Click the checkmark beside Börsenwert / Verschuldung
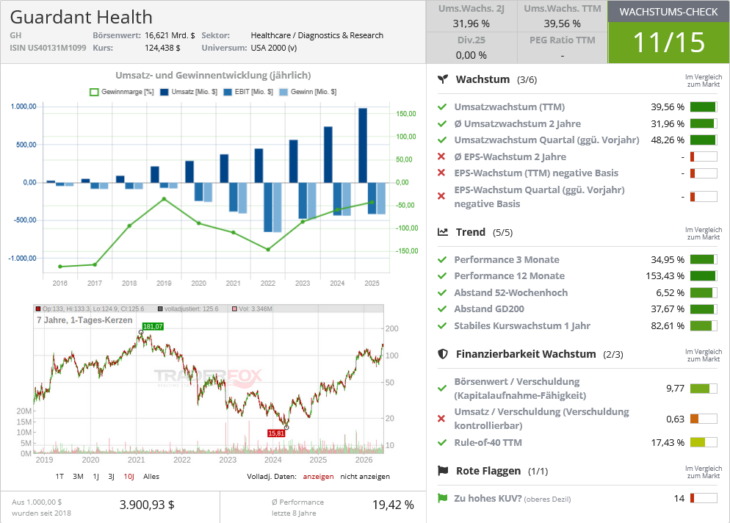 [442, 388]
